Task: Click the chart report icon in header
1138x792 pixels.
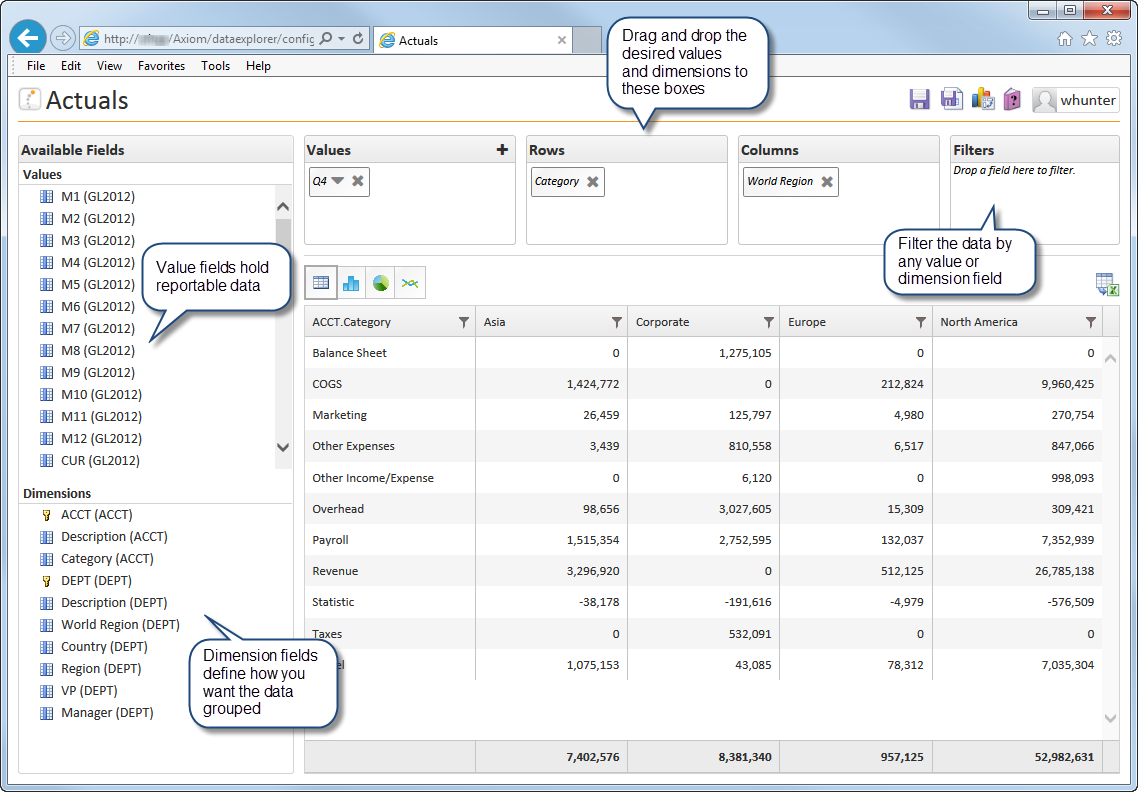Action: tap(983, 99)
